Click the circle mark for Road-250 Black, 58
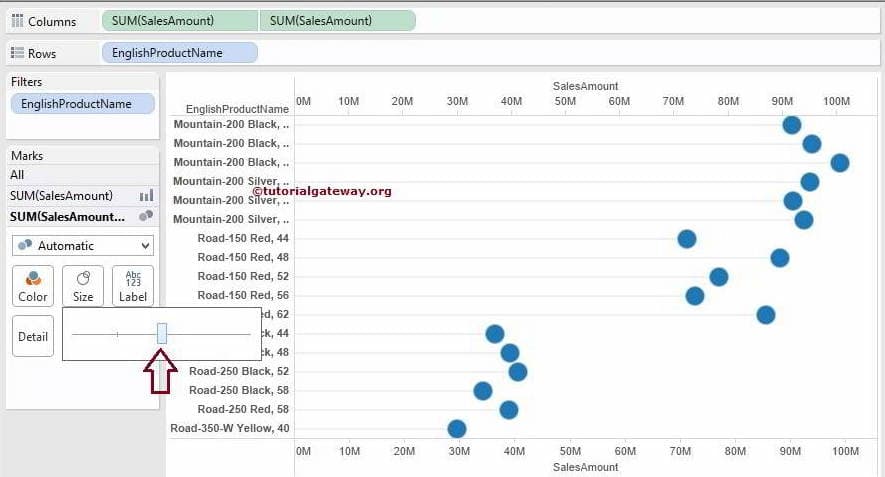 click(483, 391)
